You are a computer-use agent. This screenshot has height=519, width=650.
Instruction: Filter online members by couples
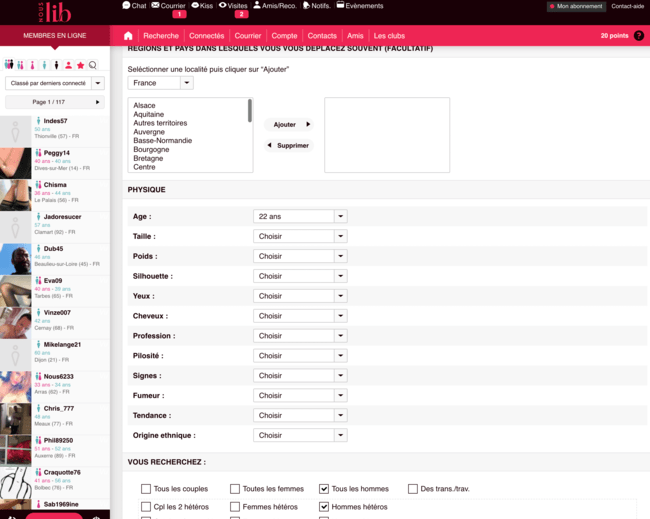(20, 65)
